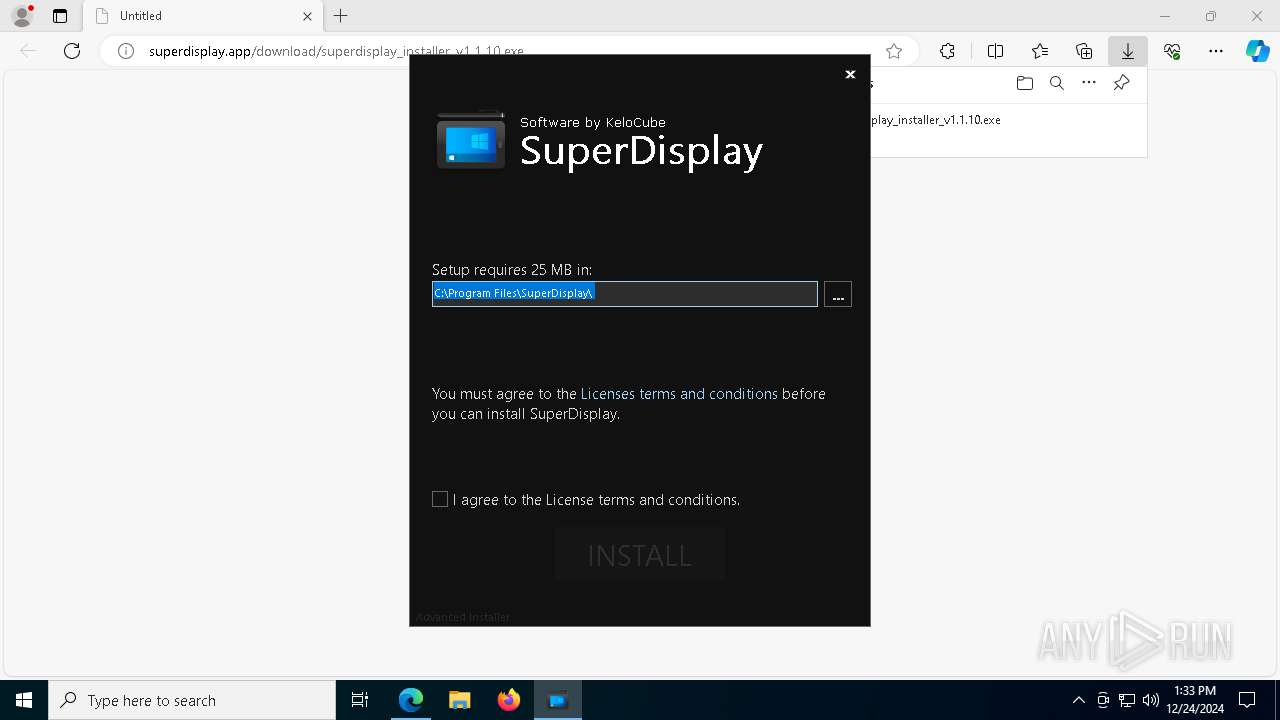Click the taskbar search box
The width and height of the screenshot is (1280, 720).
(x=192, y=700)
